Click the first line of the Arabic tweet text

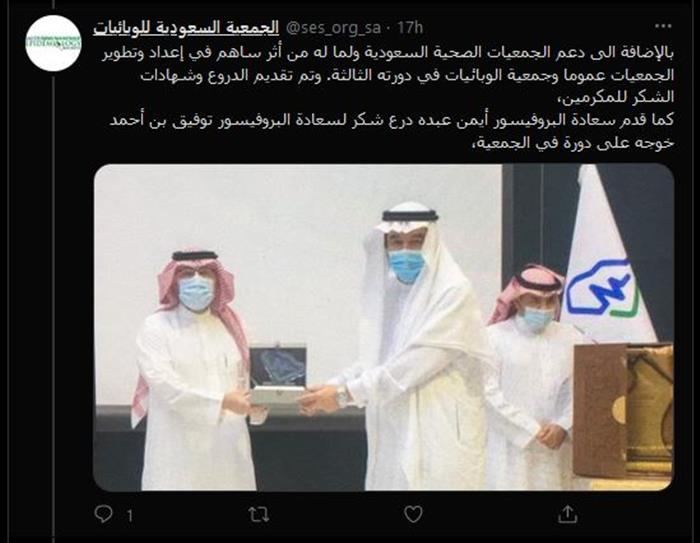[388, 53]
